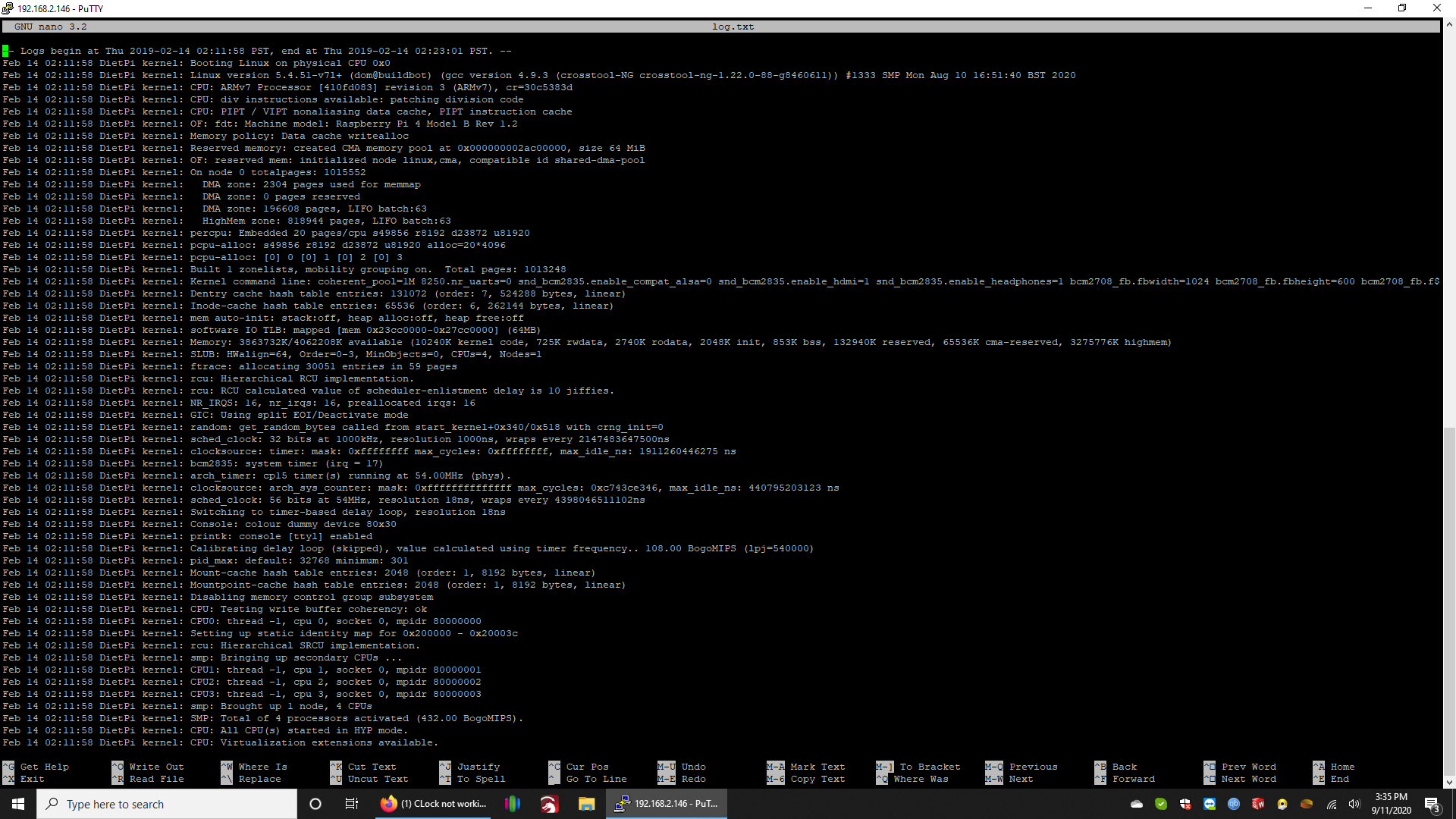Image resolution: width=1456 pixels, height=819 pixels.
Task: Click the 'M-] To Bracket' shortcut text
Action: click(918, 767)
